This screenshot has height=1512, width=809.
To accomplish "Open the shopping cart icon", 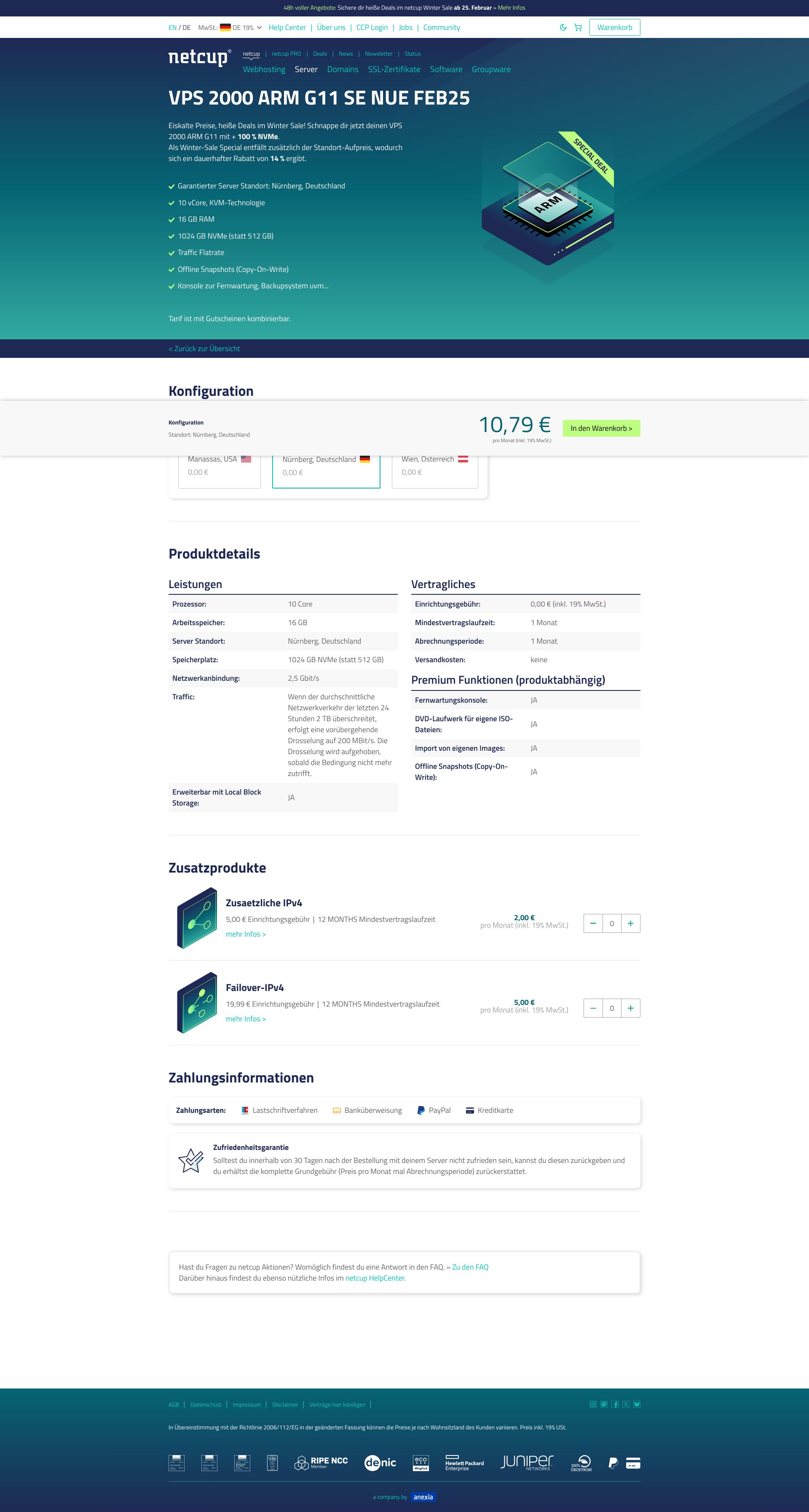I will coord(578,27).
